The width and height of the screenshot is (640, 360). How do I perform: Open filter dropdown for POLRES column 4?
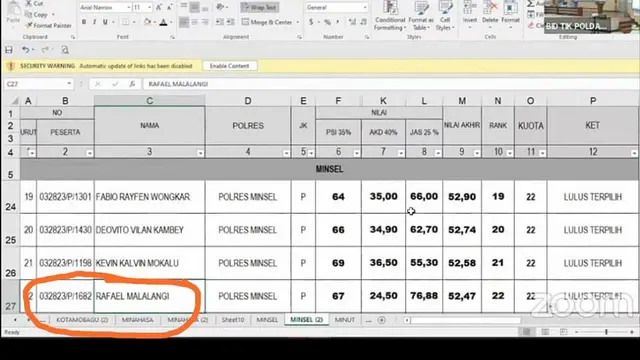(286, 153)
